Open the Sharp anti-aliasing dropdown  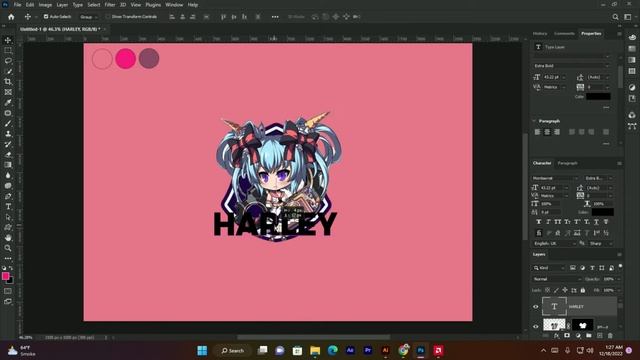coord(600,243)
